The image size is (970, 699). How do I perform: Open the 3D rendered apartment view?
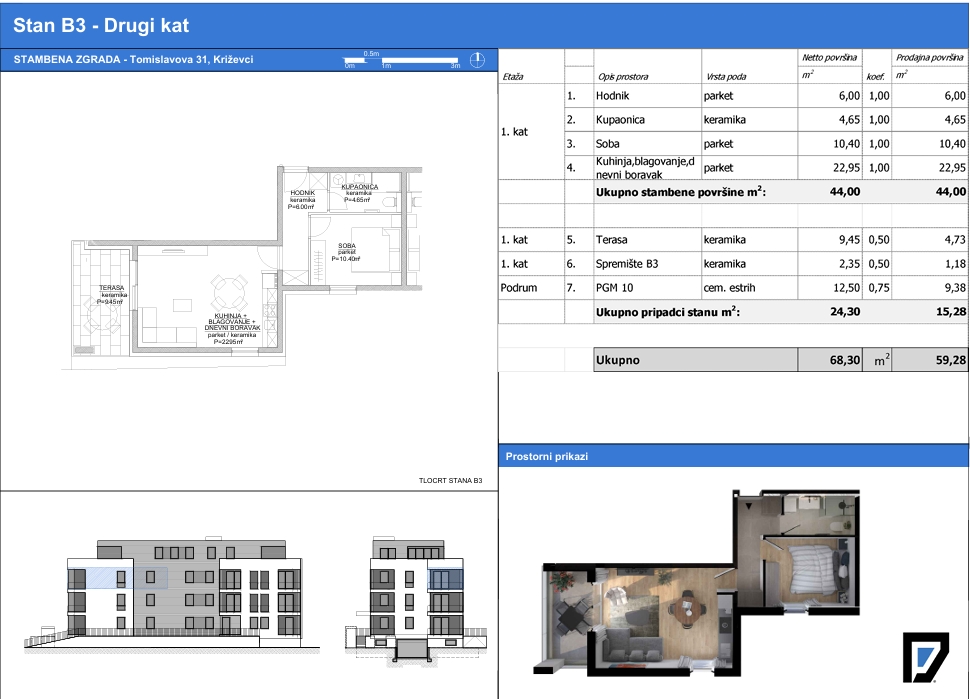pos(697,581)
